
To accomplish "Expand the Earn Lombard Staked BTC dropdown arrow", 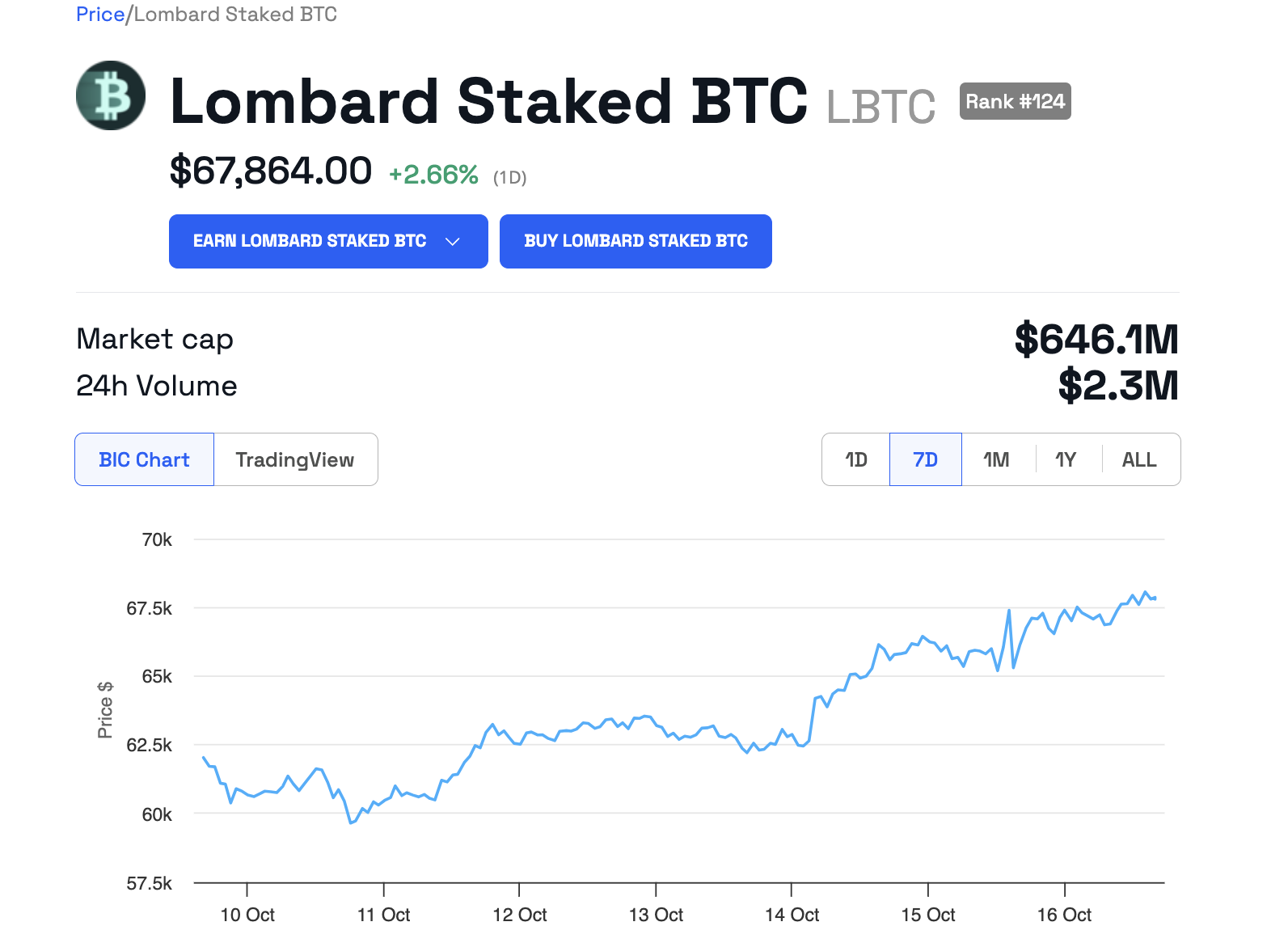I will click(453, 242).
